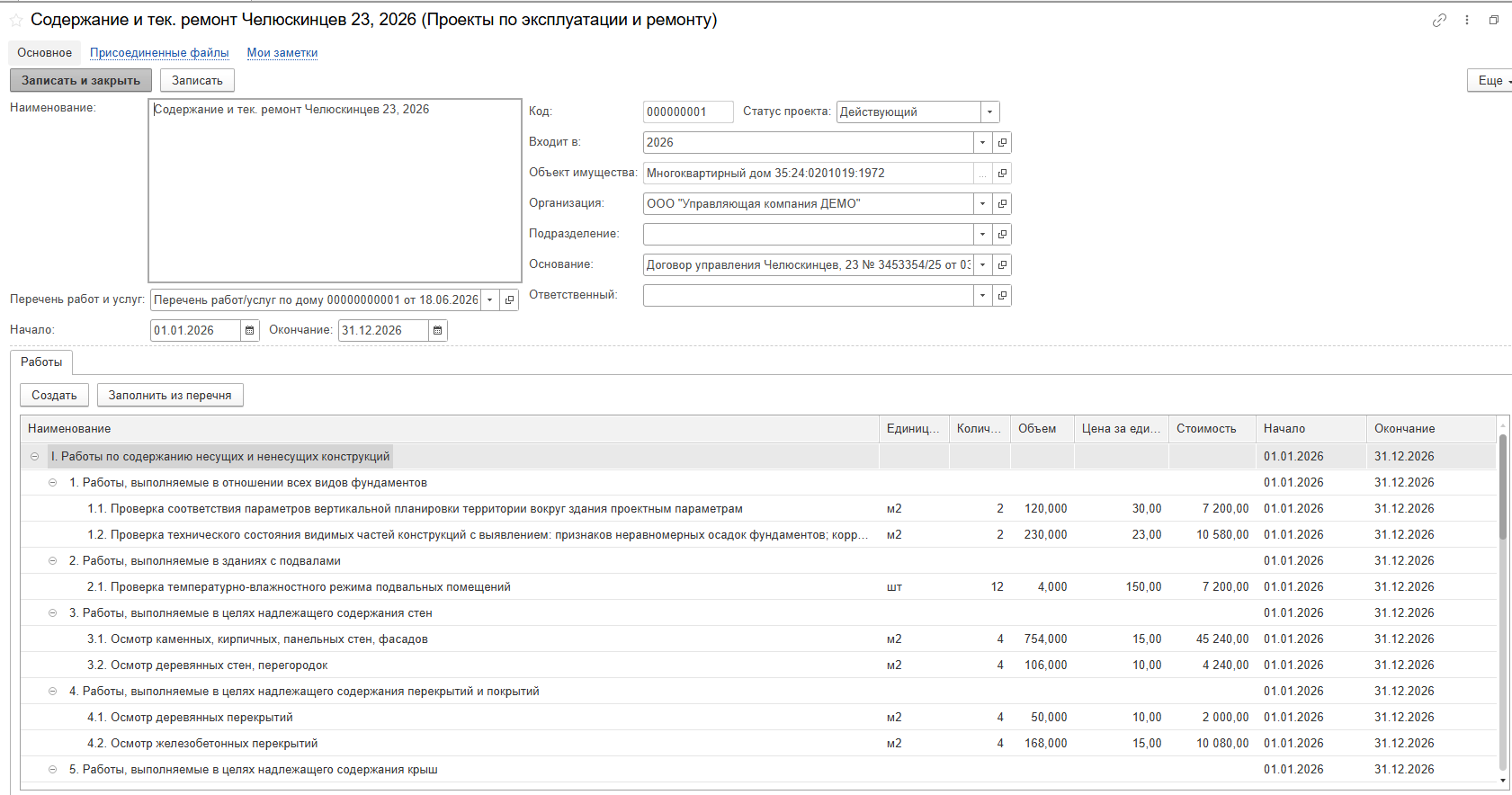Open the calendar for the 'Окончание' date

[438, 330]
